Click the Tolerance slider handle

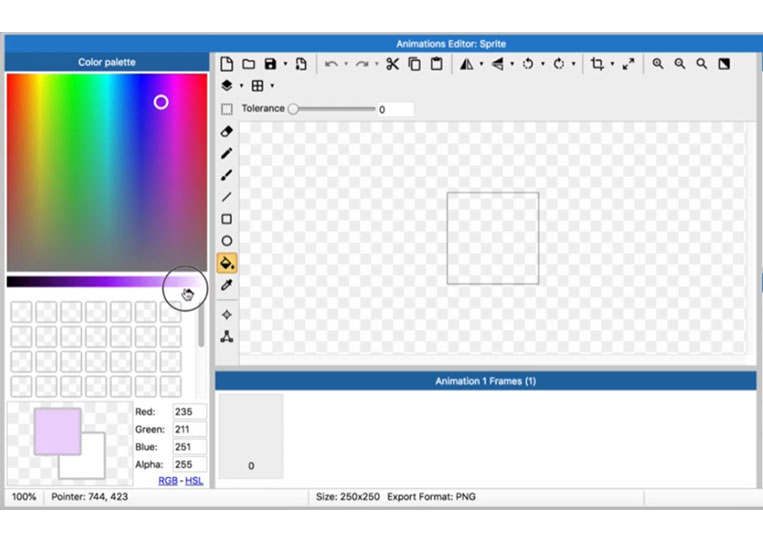(x=293, y=109)
